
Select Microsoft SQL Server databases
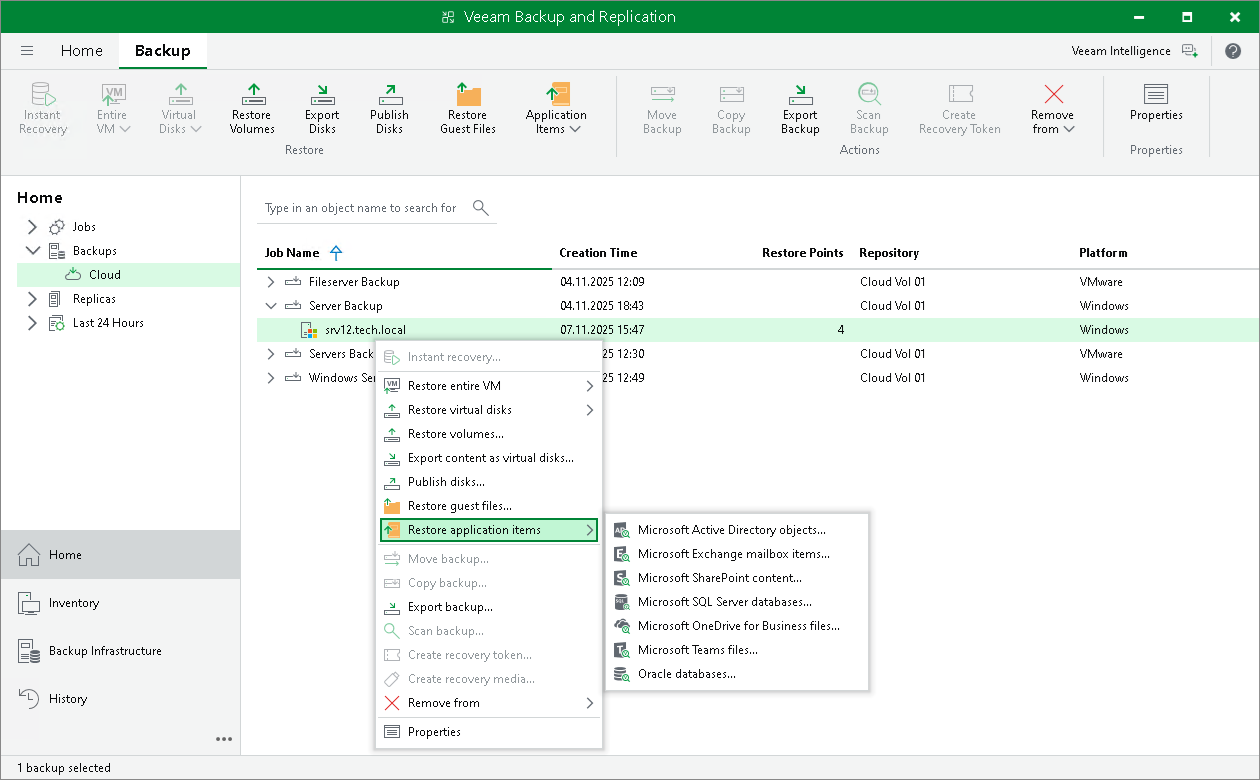click(x=737, y=602)
